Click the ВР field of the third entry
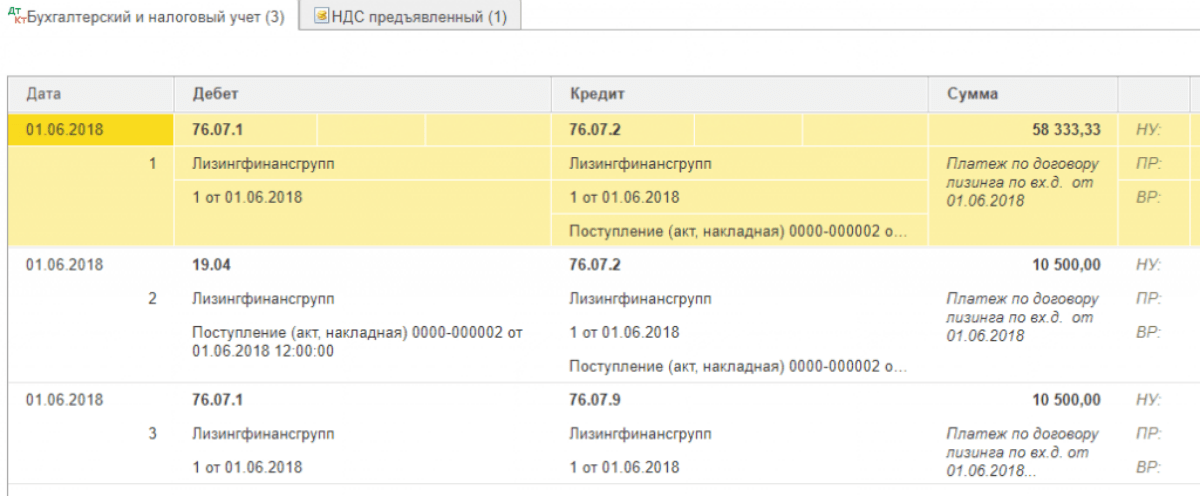Screen dimensions: 1200x496 click(x=1148, y=467)
